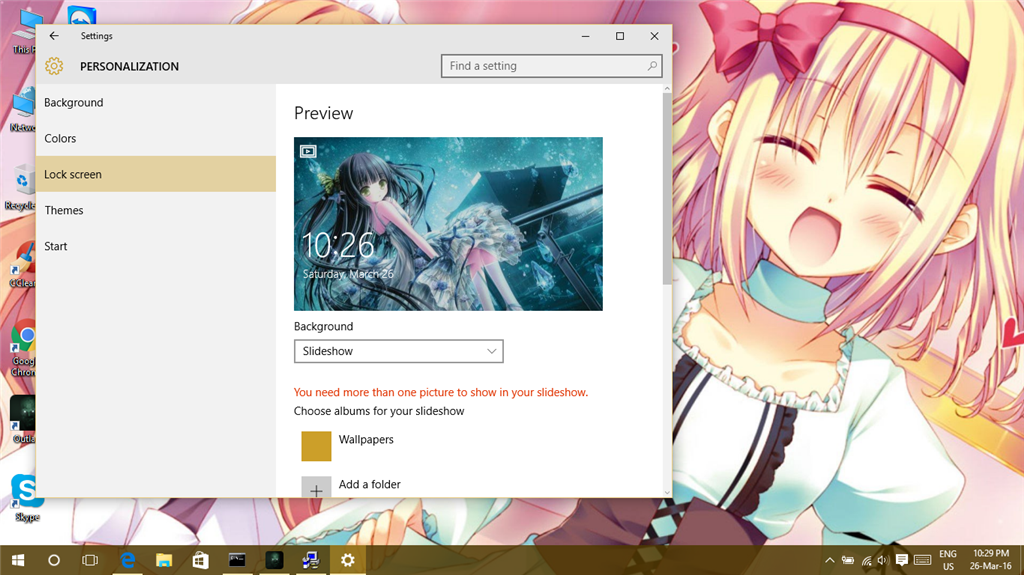Open the Start settings page
Image resolution: width=1024 pixels, height=575 pixels.
point(155,246)
